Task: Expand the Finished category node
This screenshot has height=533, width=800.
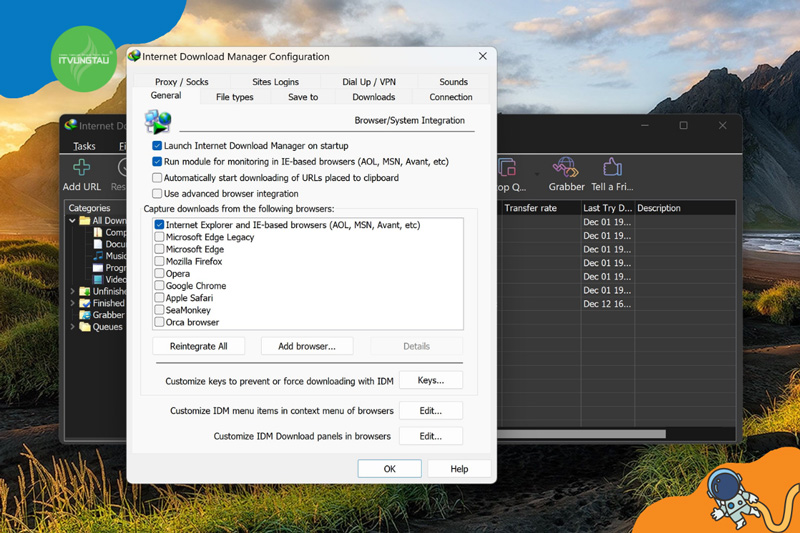Action: click(72, 303)
